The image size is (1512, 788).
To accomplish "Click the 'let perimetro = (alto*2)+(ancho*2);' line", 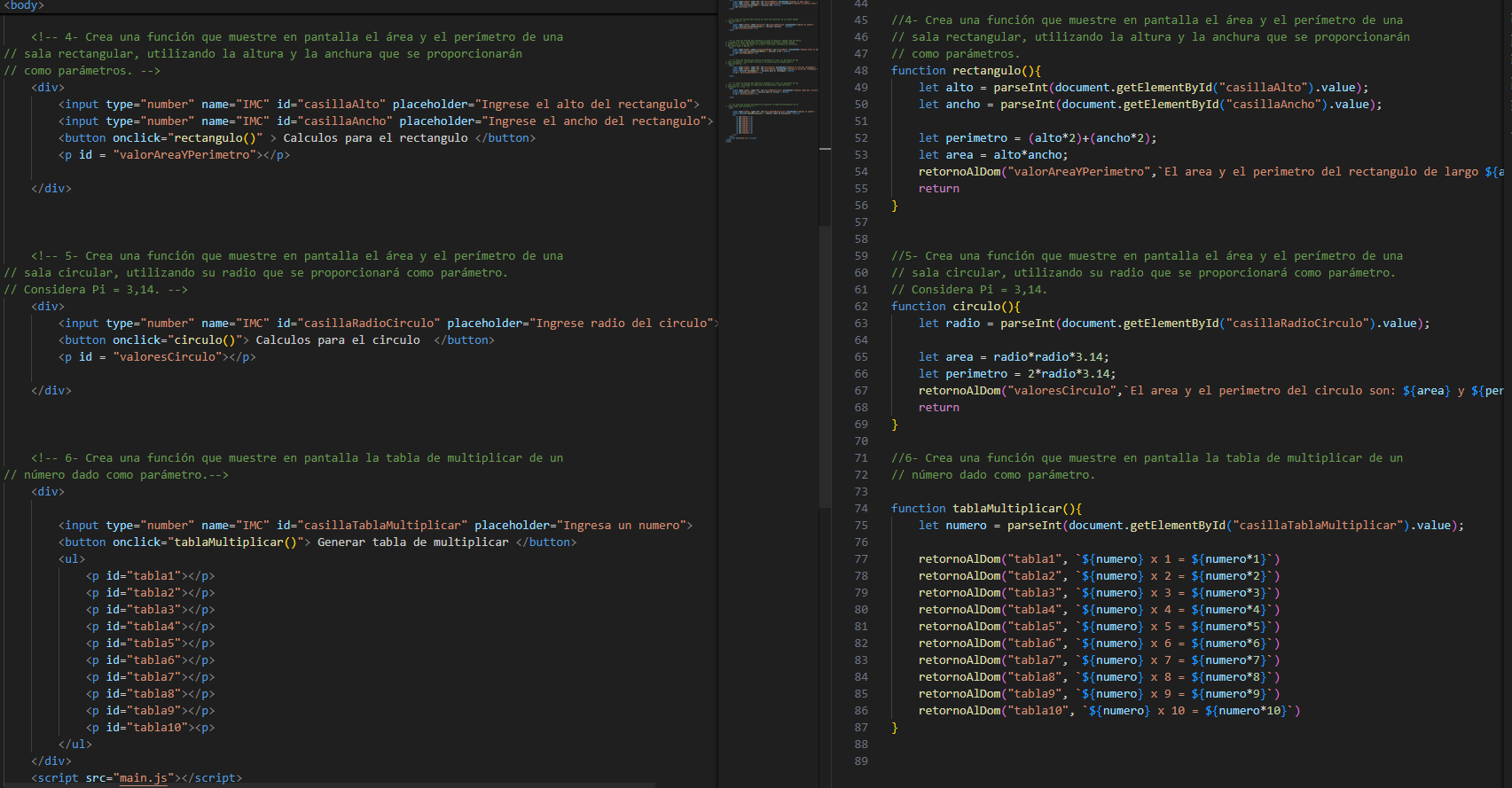I will click(1038, 138).
